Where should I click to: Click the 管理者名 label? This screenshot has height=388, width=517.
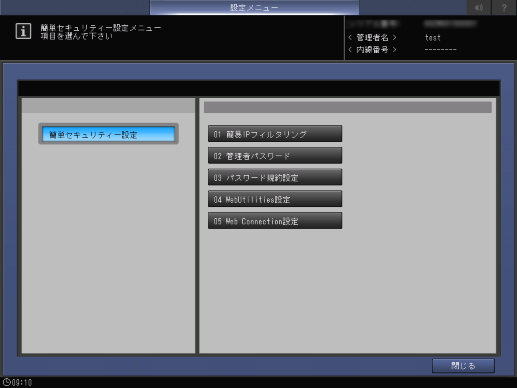tap(372, 38)
